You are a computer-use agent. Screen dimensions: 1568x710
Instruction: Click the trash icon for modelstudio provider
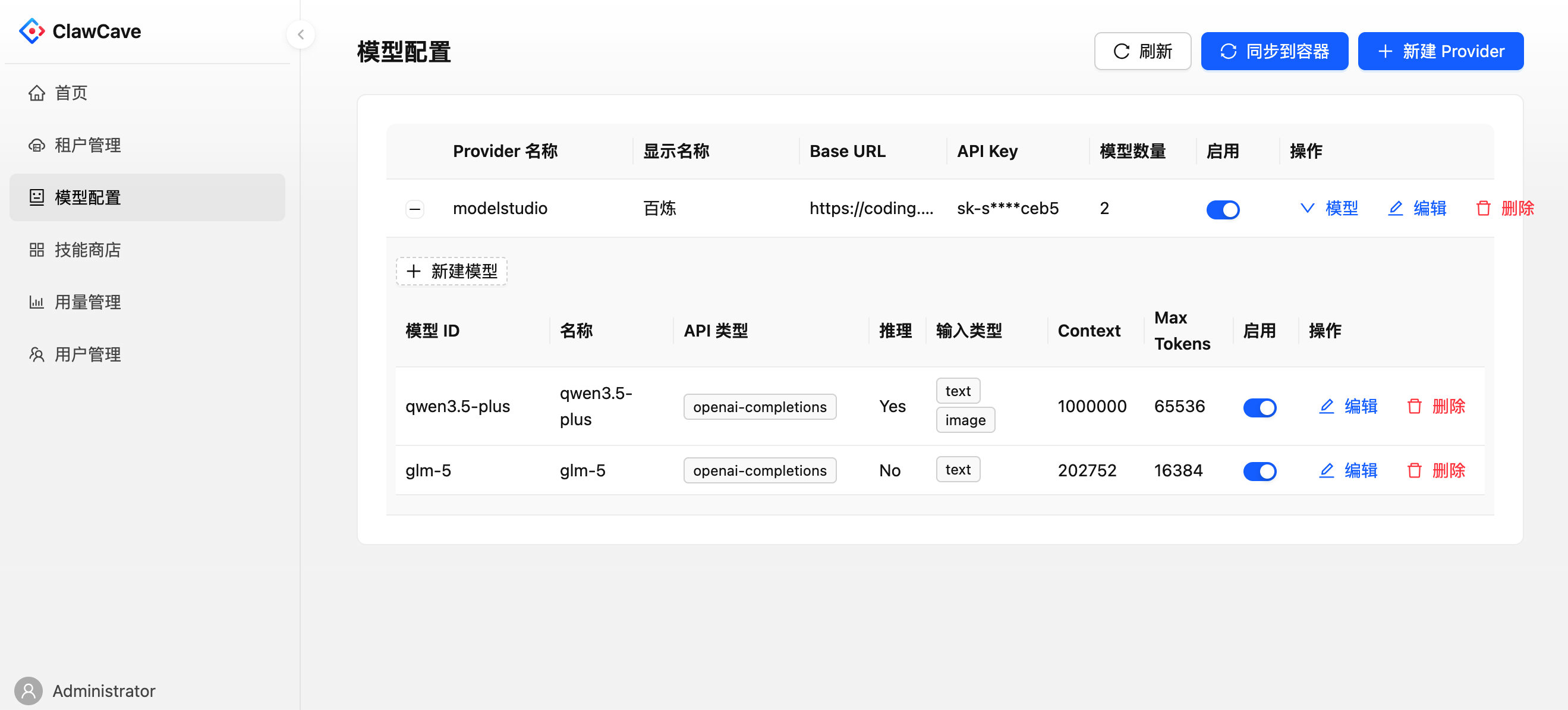pos(1484,208)
